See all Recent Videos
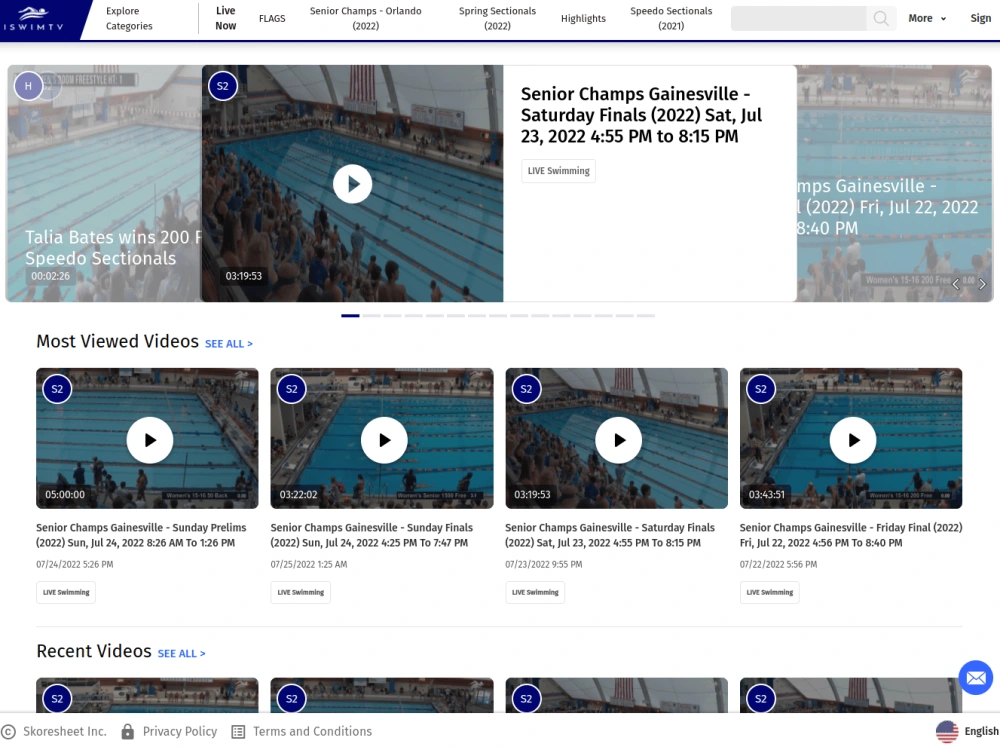 [x=181, y=654]
